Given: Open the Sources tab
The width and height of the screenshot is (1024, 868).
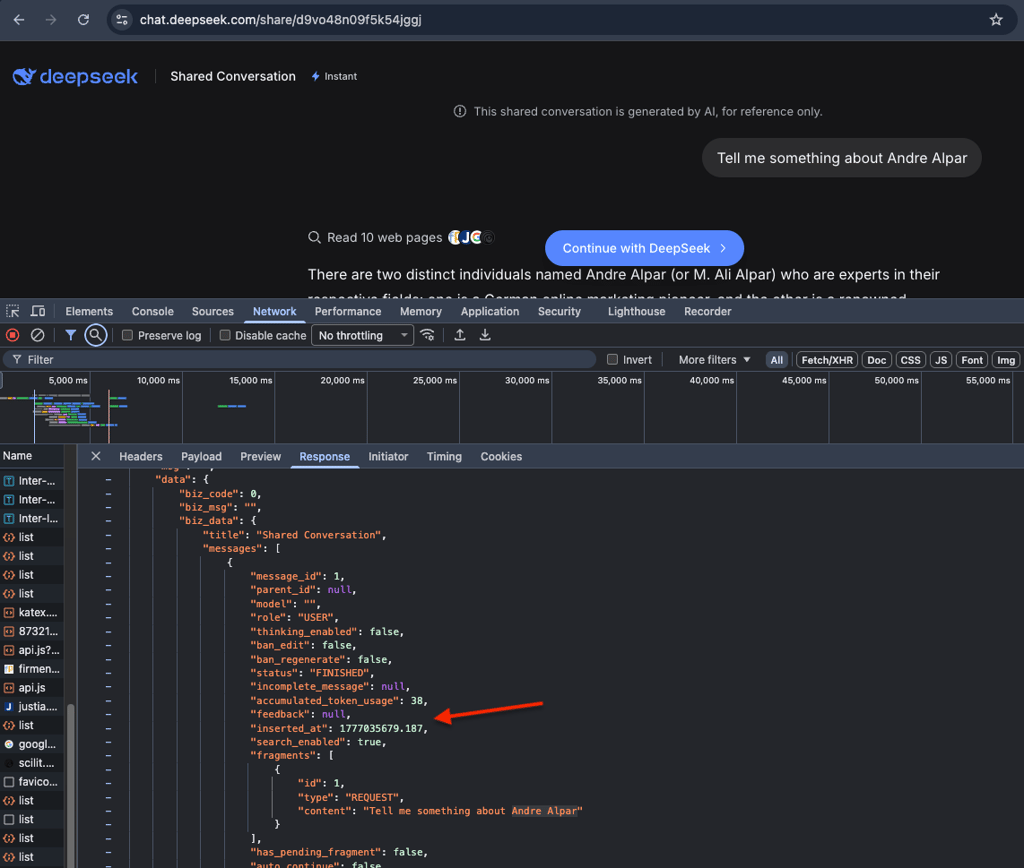Looking at the screenshot, I should (x=212, y=312).
